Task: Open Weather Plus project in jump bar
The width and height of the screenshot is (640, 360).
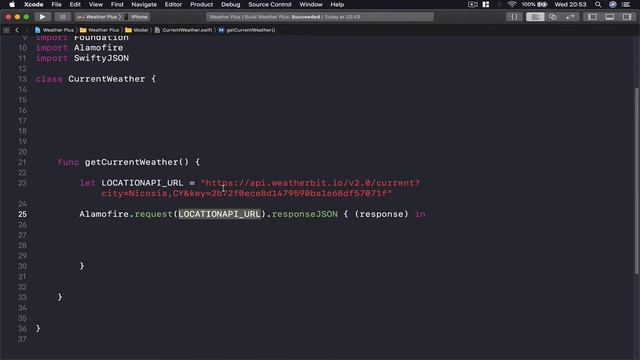Action: (54, 30)
